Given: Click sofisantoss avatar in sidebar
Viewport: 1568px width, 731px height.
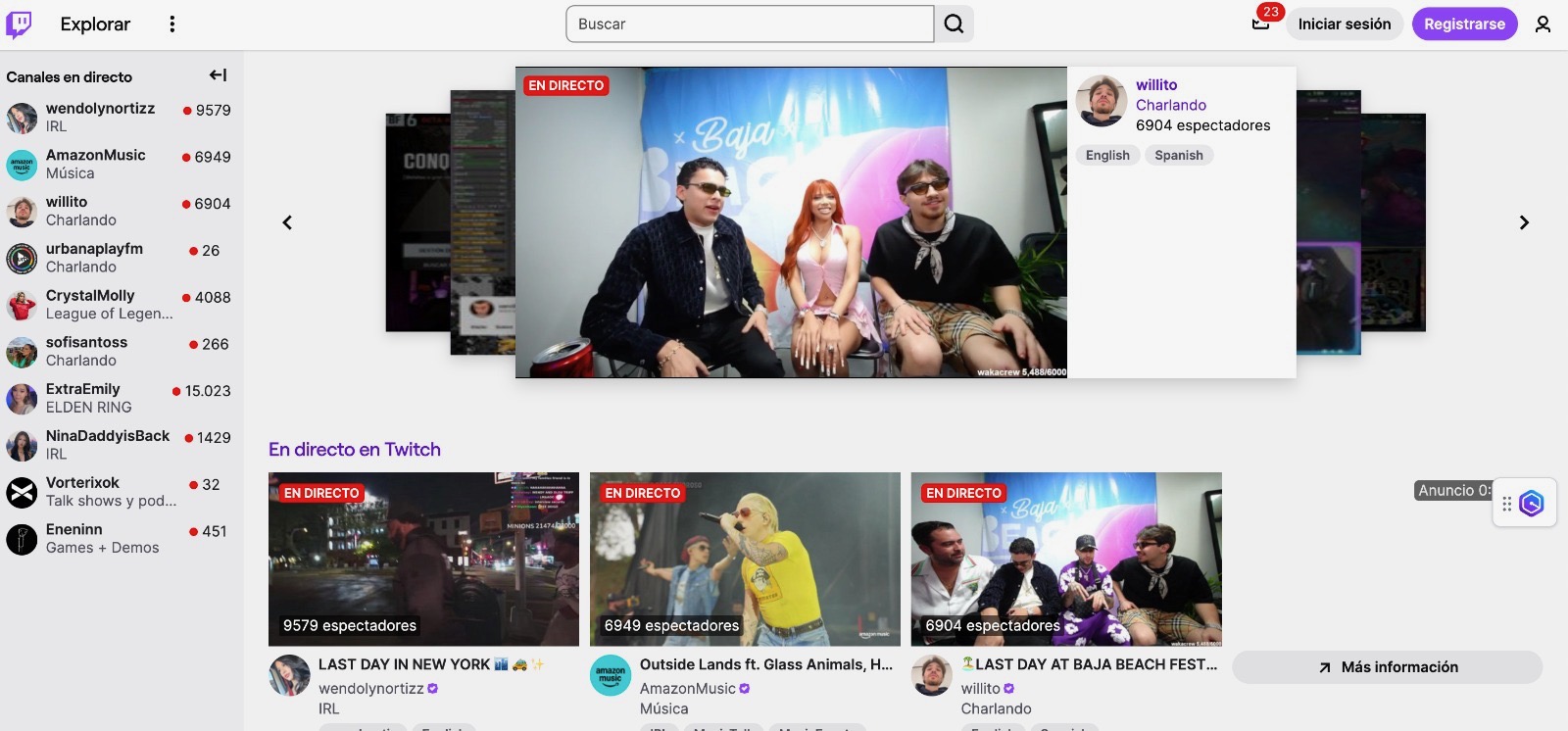Looking at the screenshot, I should point(22,352).
